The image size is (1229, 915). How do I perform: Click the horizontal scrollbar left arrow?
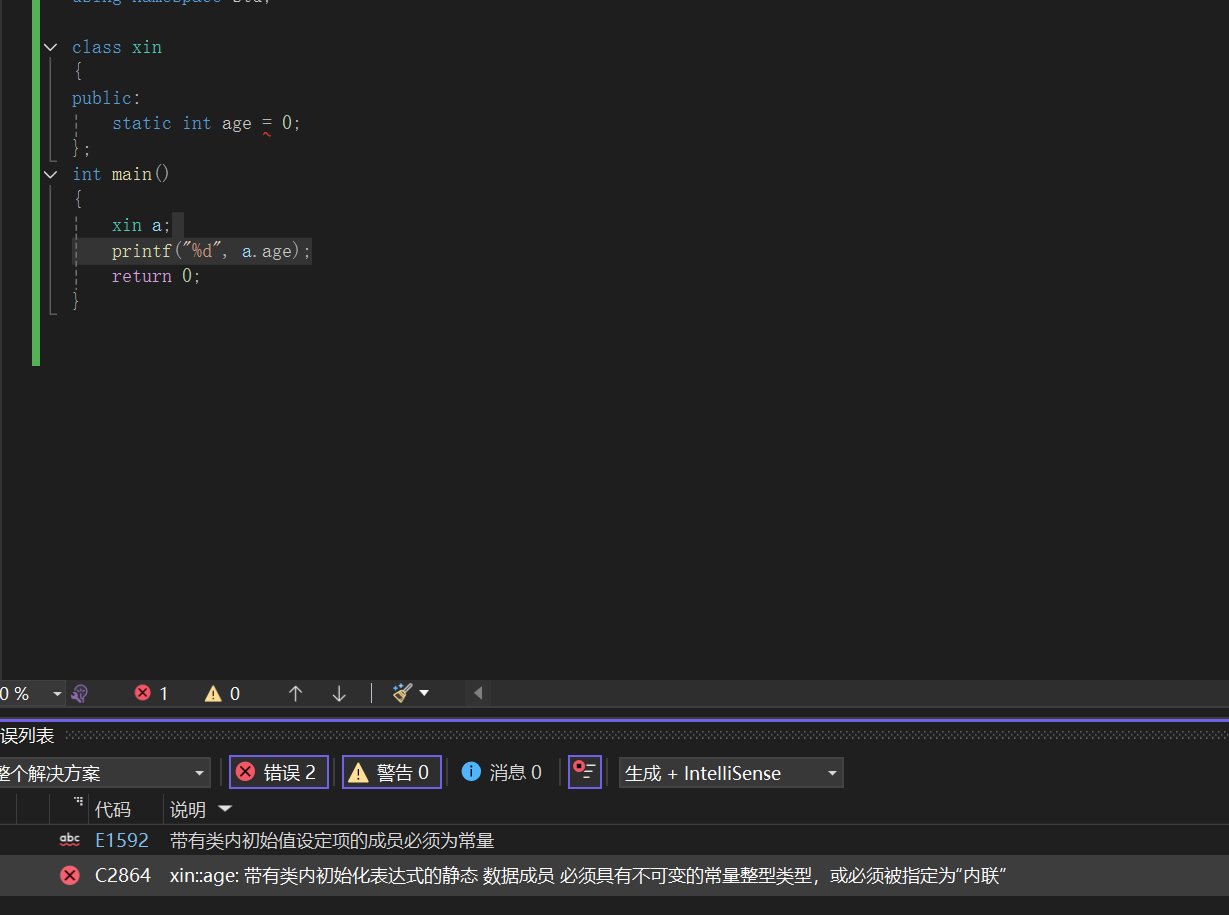coord(478,693)
